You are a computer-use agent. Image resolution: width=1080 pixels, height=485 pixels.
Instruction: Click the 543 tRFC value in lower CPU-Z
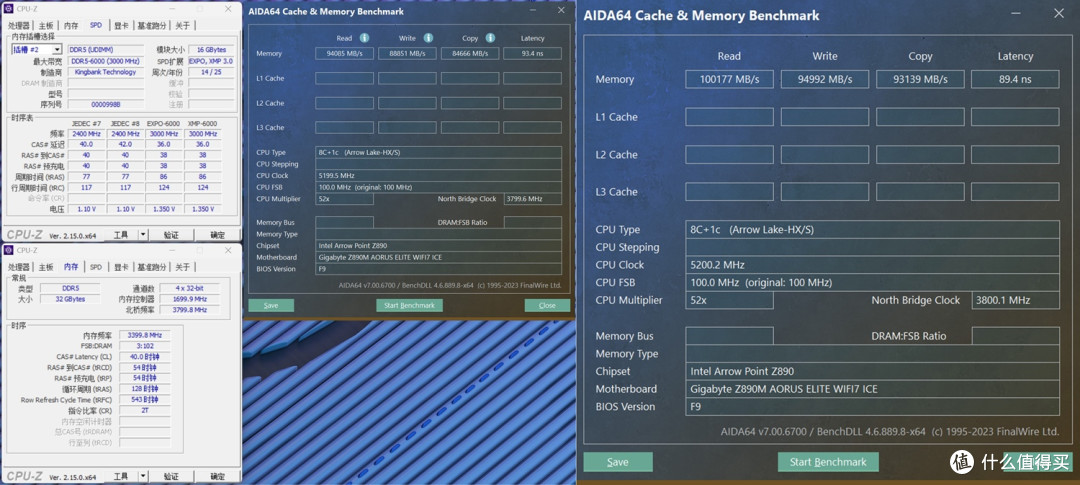(144, 400)
